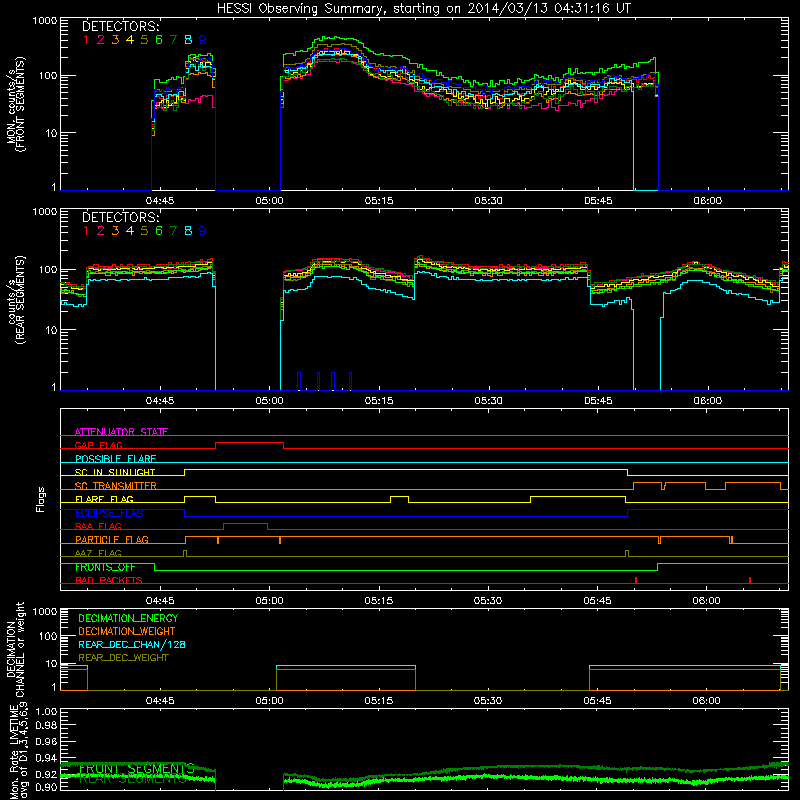The width and height of the screenshot is (800, 800).
Task: Select green detector 6 in front segments legend
Action: [x=159, y=40]
